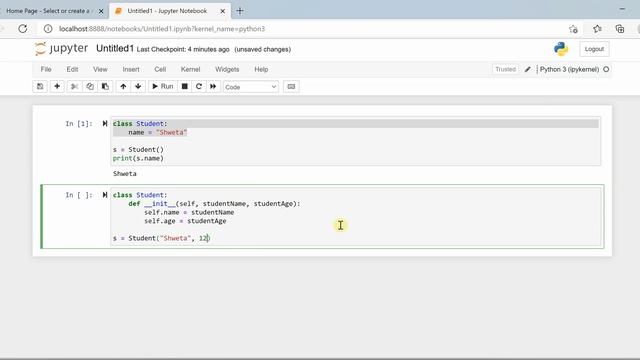
Task: Open the Kernel menu
Action: click(190, 69)
